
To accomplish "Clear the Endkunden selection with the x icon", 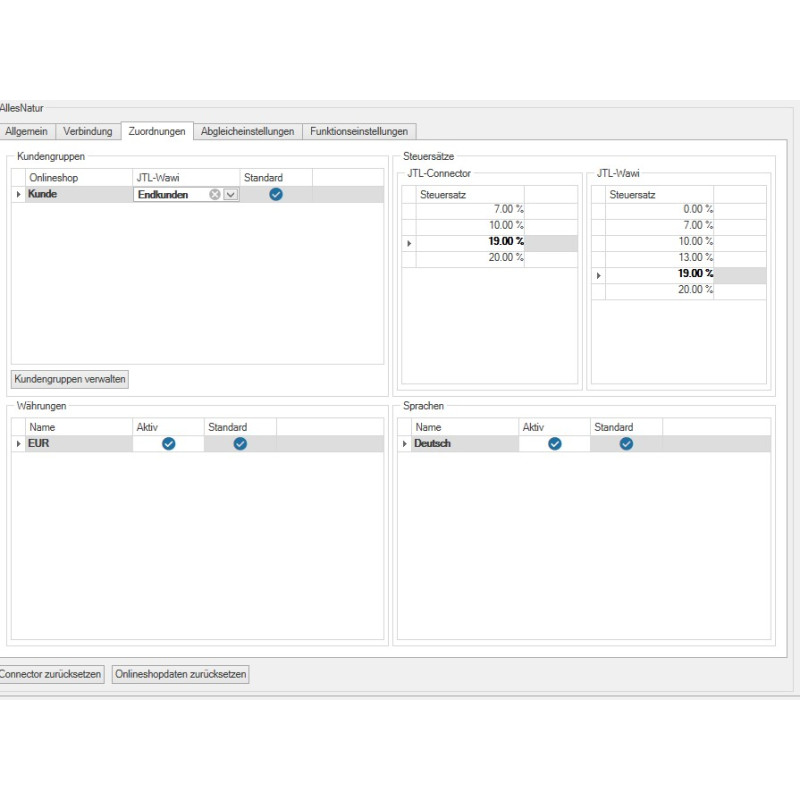I will pyautogui.click(x=214, y=195).
